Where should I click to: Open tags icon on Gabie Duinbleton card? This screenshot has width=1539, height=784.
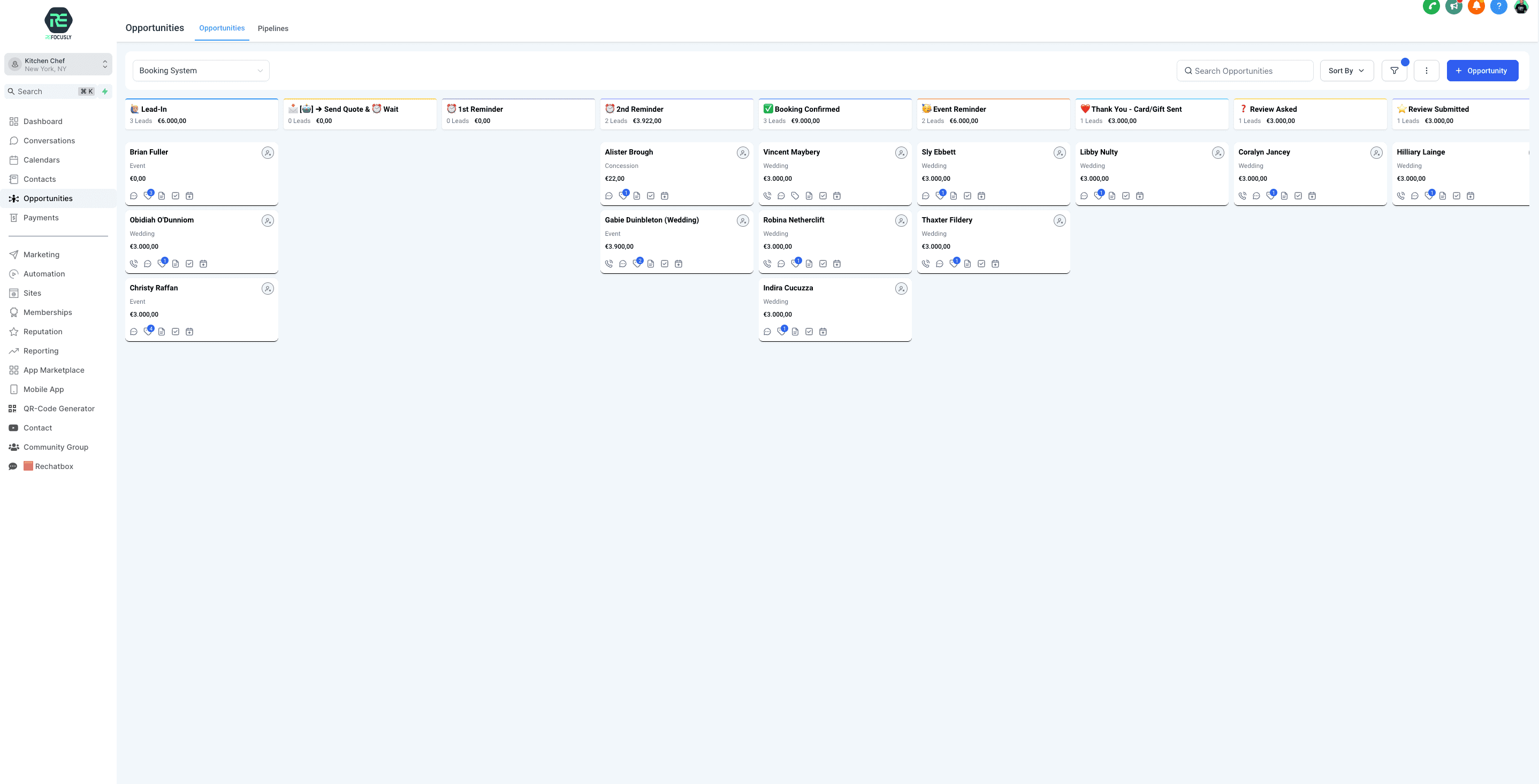637,263
